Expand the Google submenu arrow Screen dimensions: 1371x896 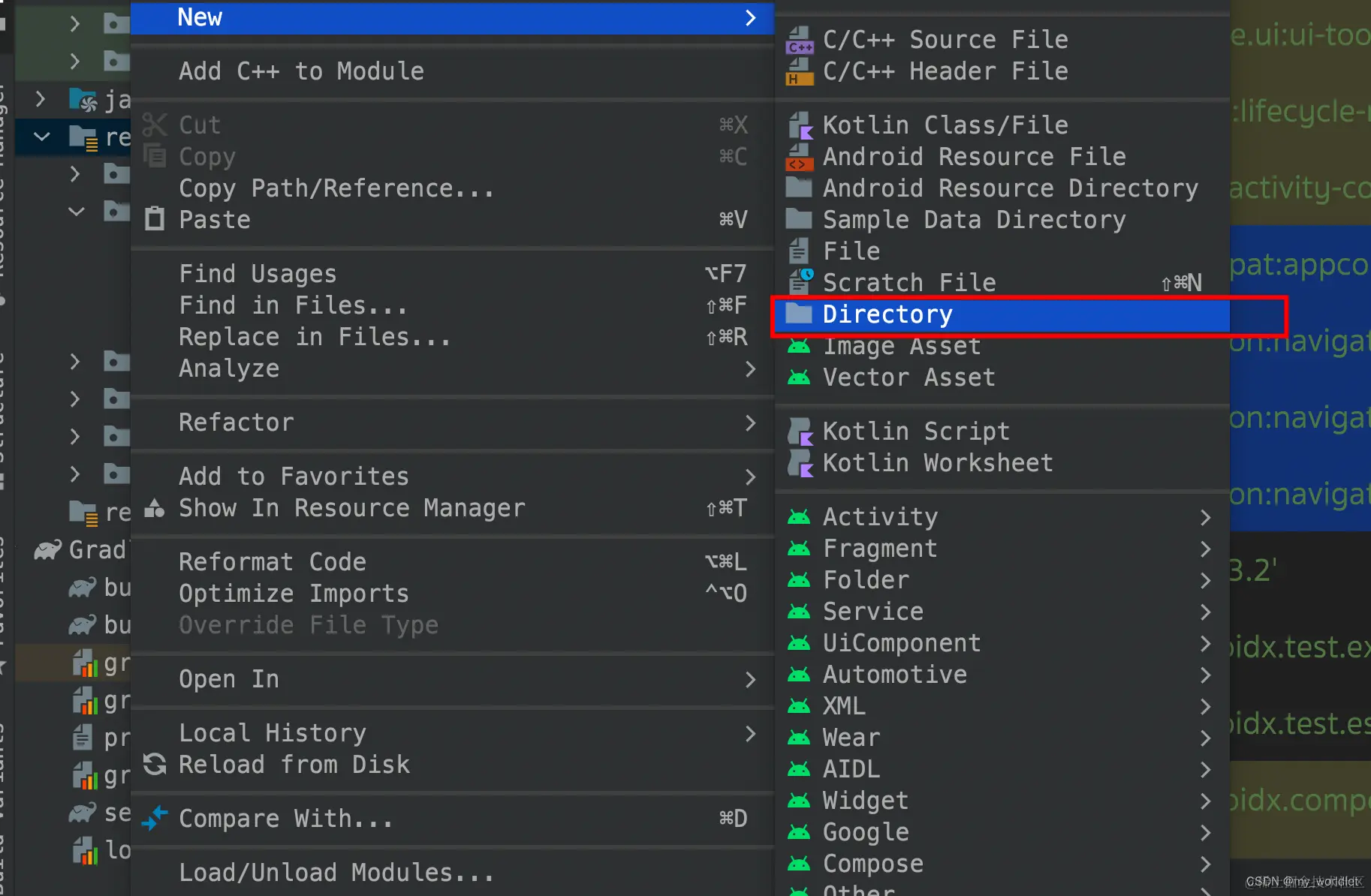click(x=1205, y=832)
